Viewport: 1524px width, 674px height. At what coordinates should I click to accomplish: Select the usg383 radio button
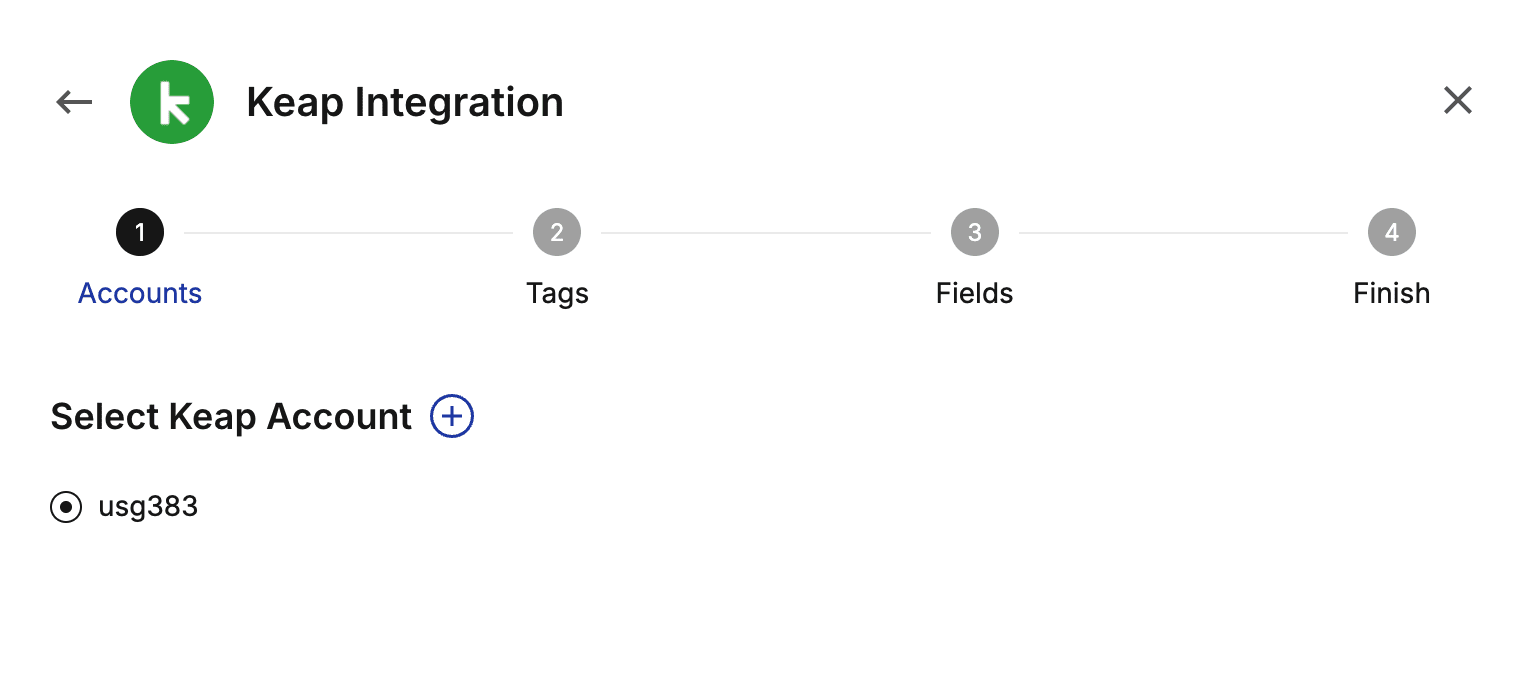(x=66, y=507)
